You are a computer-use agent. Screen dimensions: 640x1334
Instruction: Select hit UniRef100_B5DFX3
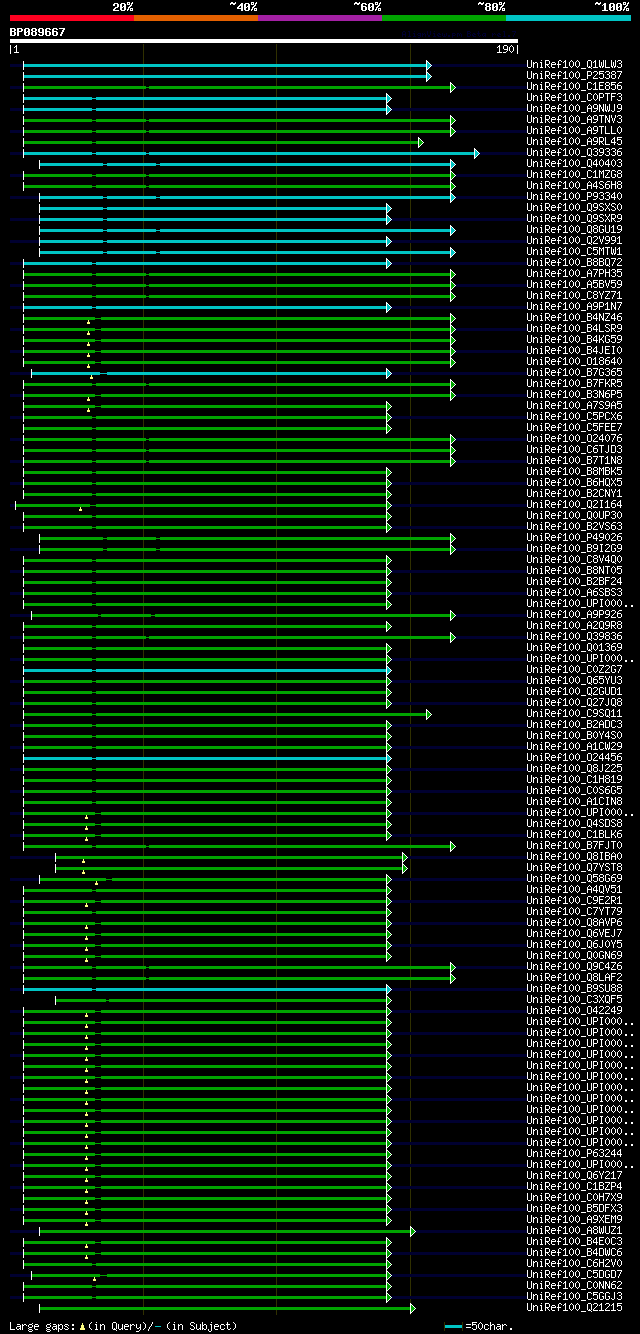[574, 1208]
